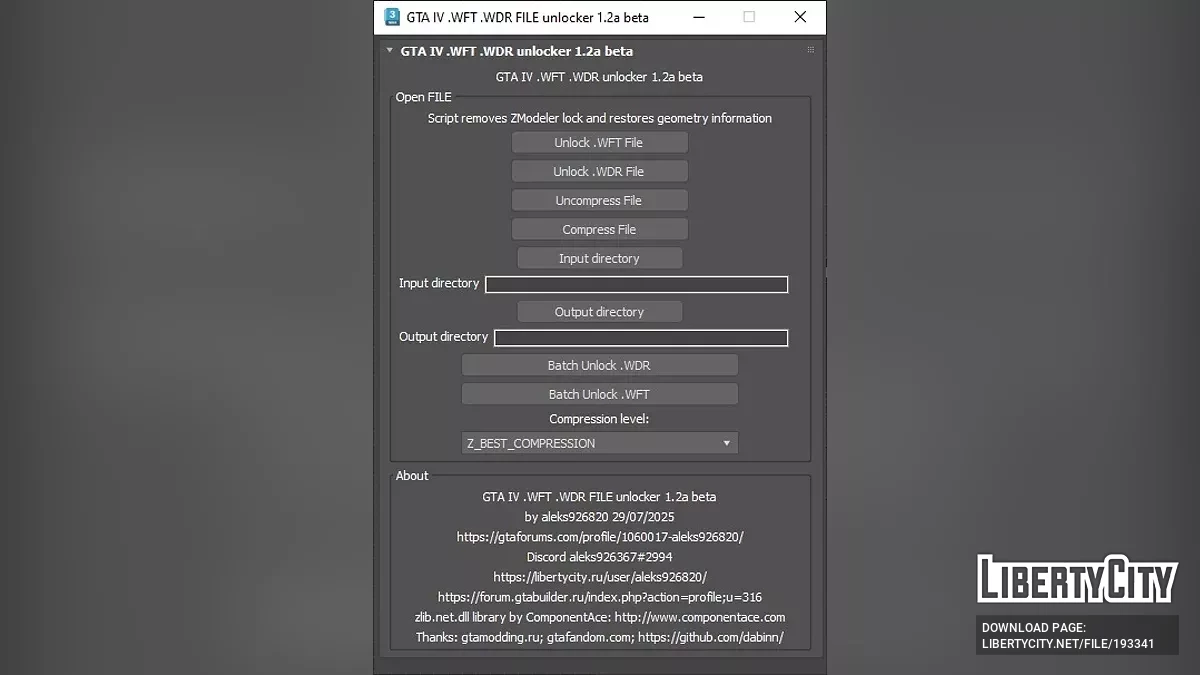Choose the Output directory button
This screenshot has width=1200, height=675.
tap(599, 312)
